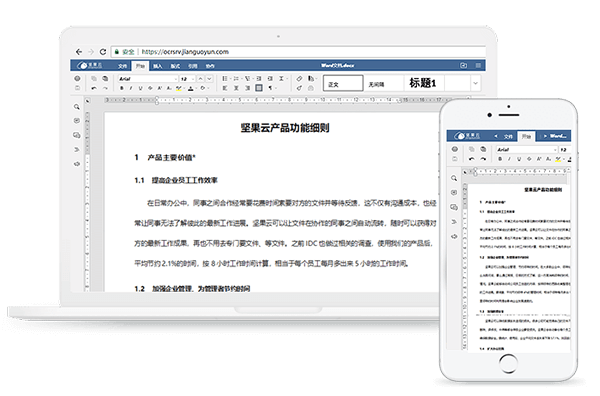Click the undo arrow in laptop toolbar
The height and width of the screenshot is (396, 600).
tap(94, 88)
